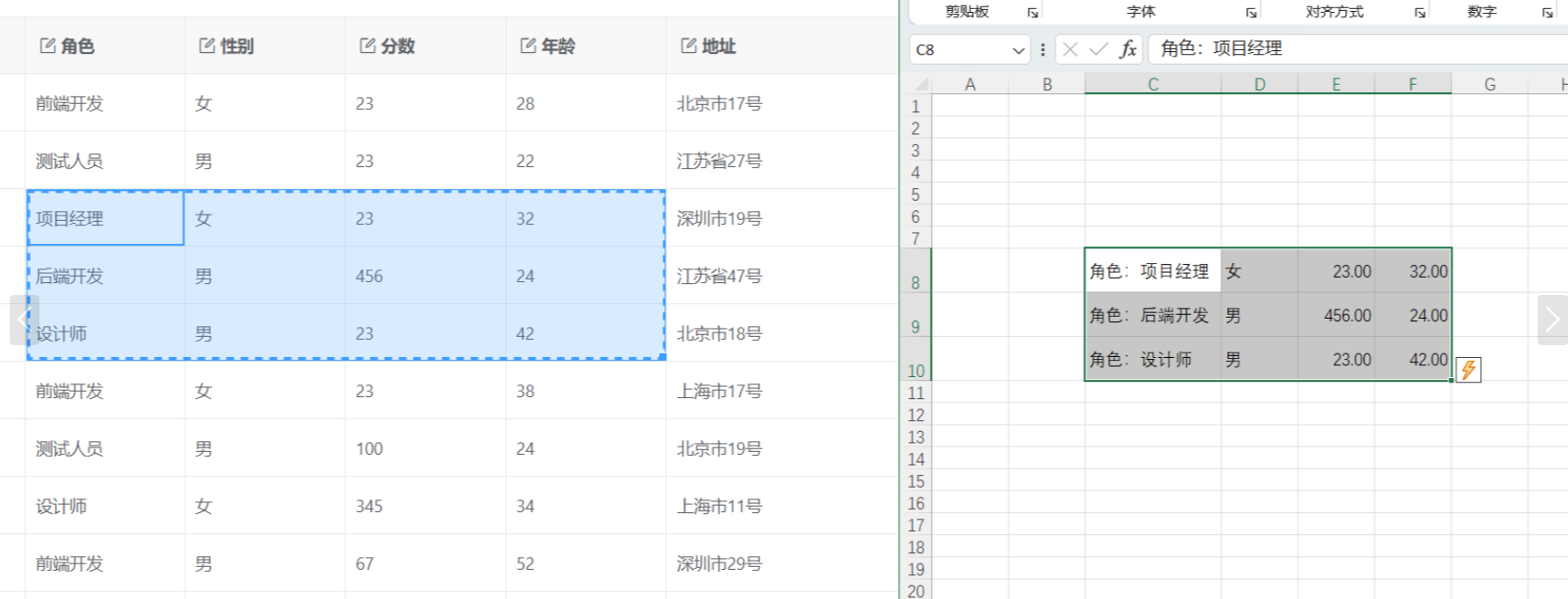Open the Name Box dropdown arrow

click(x=1018, y=50)
